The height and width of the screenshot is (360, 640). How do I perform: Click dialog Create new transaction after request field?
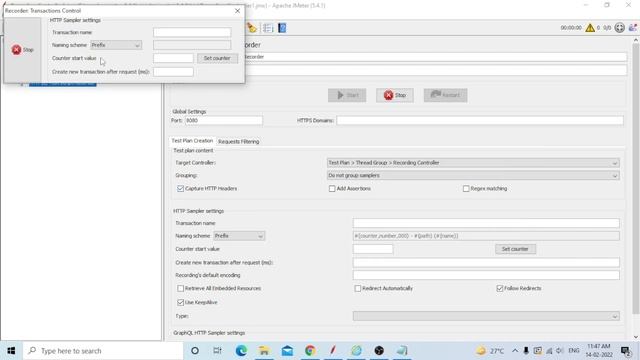pyautogui.click(x=173, y=72)
